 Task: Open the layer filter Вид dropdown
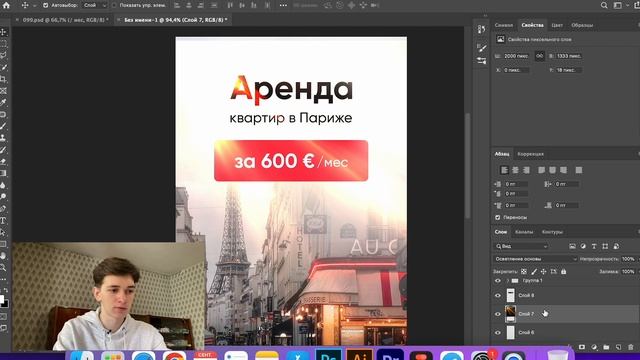click(521, 246)
